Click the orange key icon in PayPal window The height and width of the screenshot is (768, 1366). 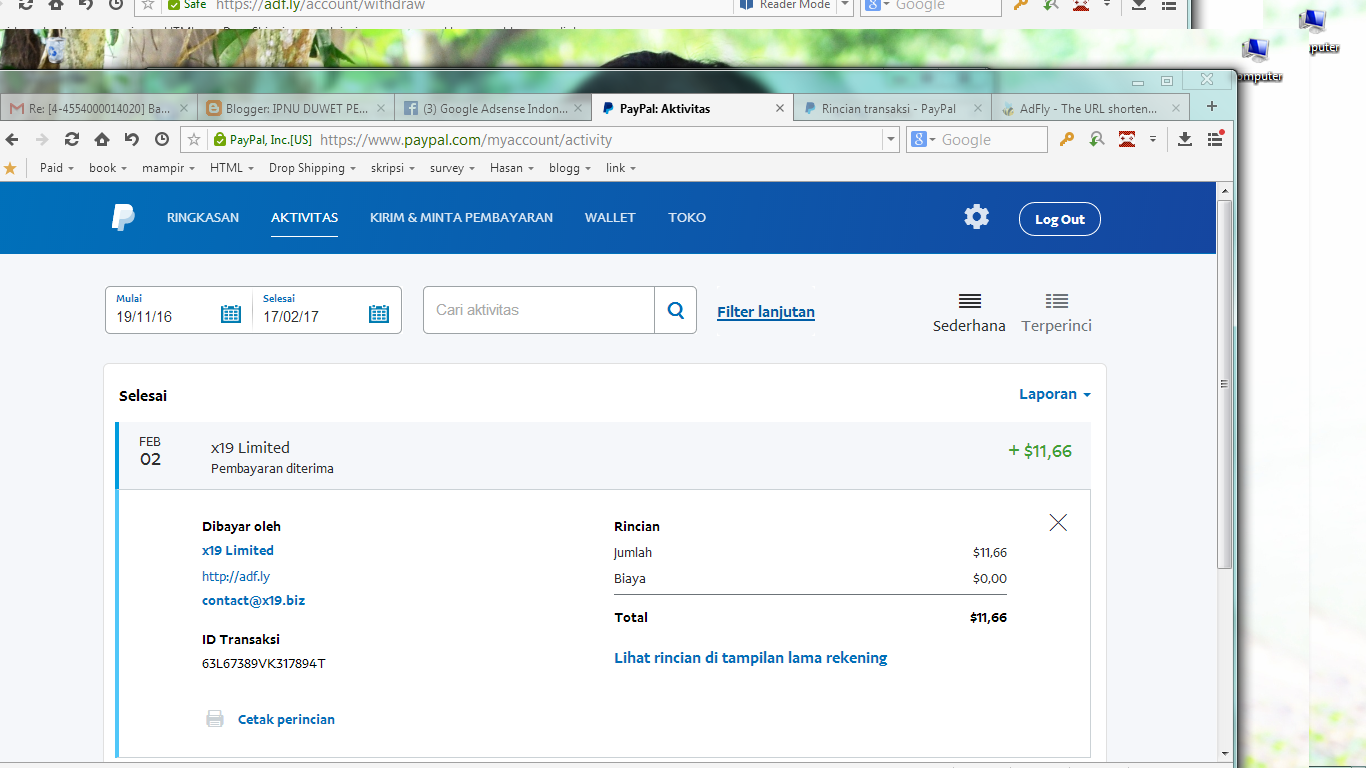(x=1067, y=139)
